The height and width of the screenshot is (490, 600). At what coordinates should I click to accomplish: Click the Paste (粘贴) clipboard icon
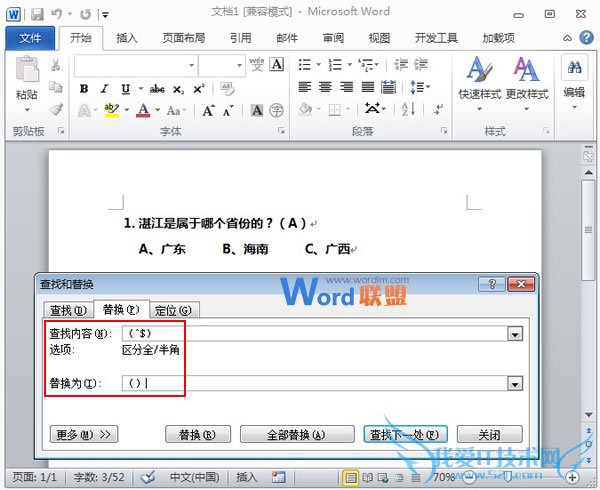click(x=27, y=78)
